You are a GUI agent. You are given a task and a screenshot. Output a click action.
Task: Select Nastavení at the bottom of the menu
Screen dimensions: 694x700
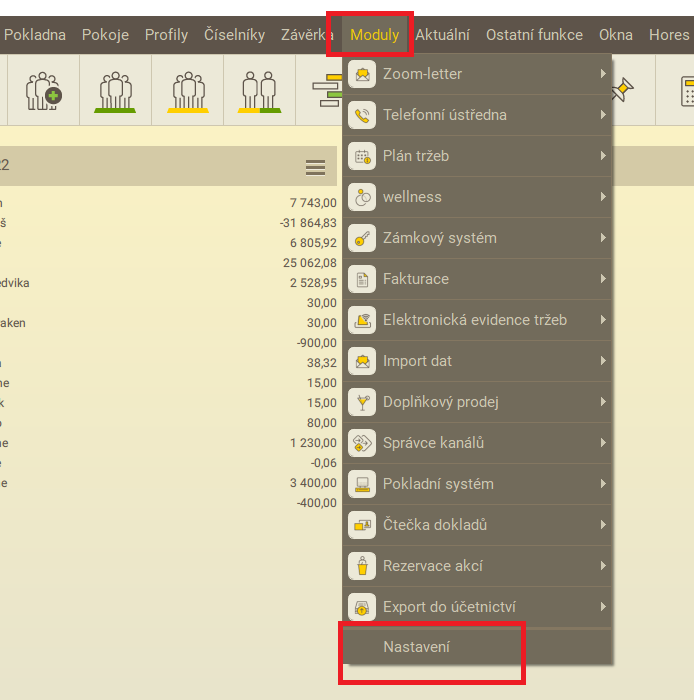pos(416,647)
